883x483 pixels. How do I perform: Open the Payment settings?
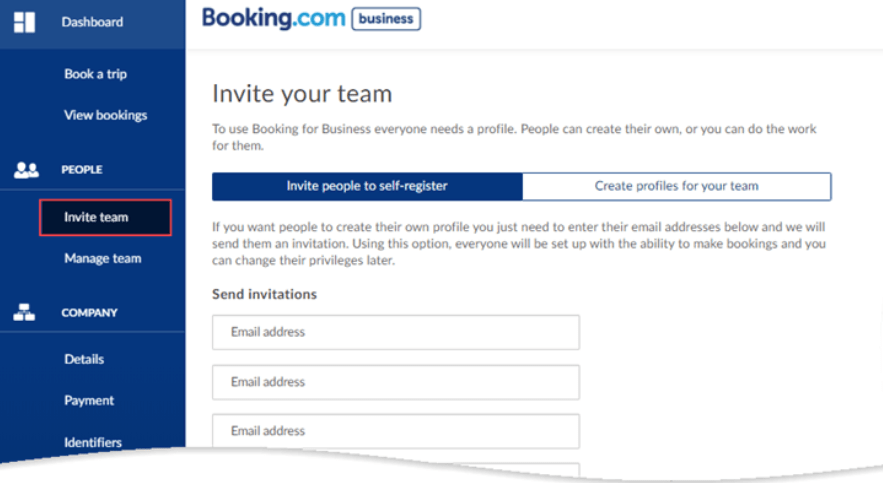pyautogui.click(x=89, y=400)
